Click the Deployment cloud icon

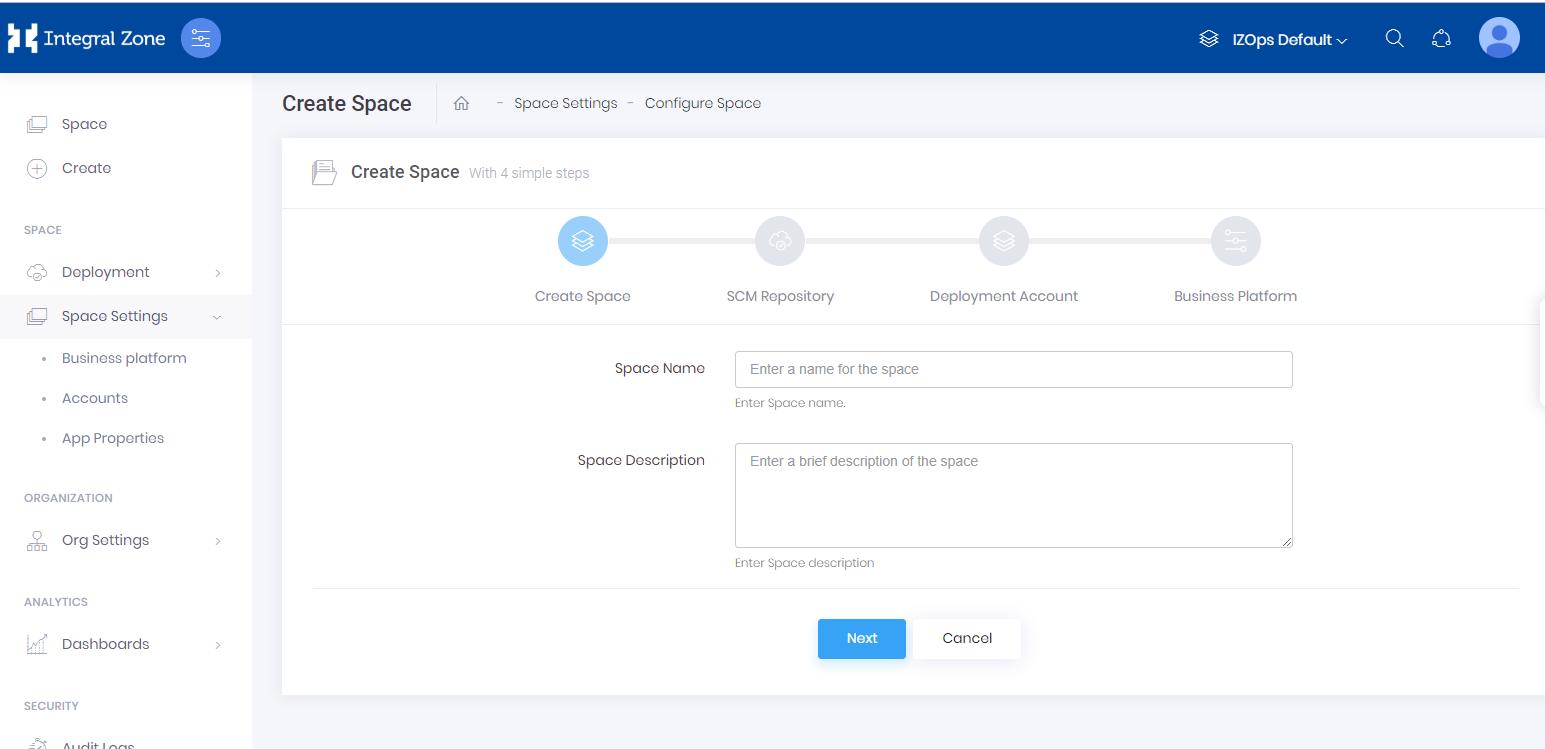(x=37, y=272)
